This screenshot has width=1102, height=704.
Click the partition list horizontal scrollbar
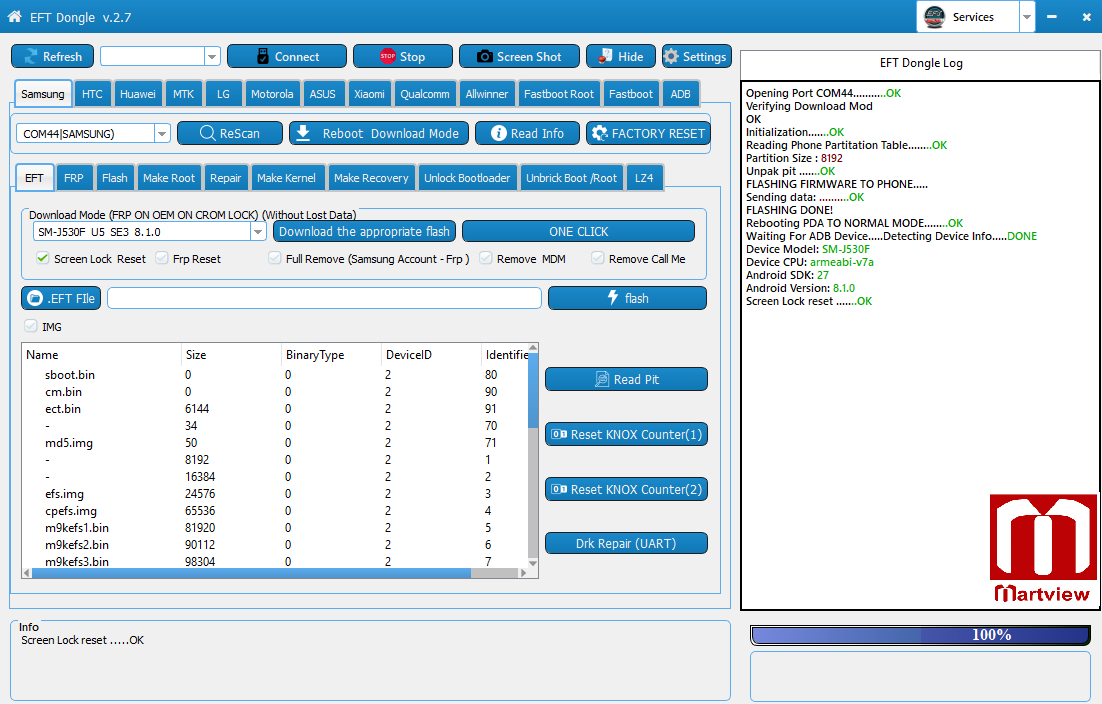click(x=250, y=573)
